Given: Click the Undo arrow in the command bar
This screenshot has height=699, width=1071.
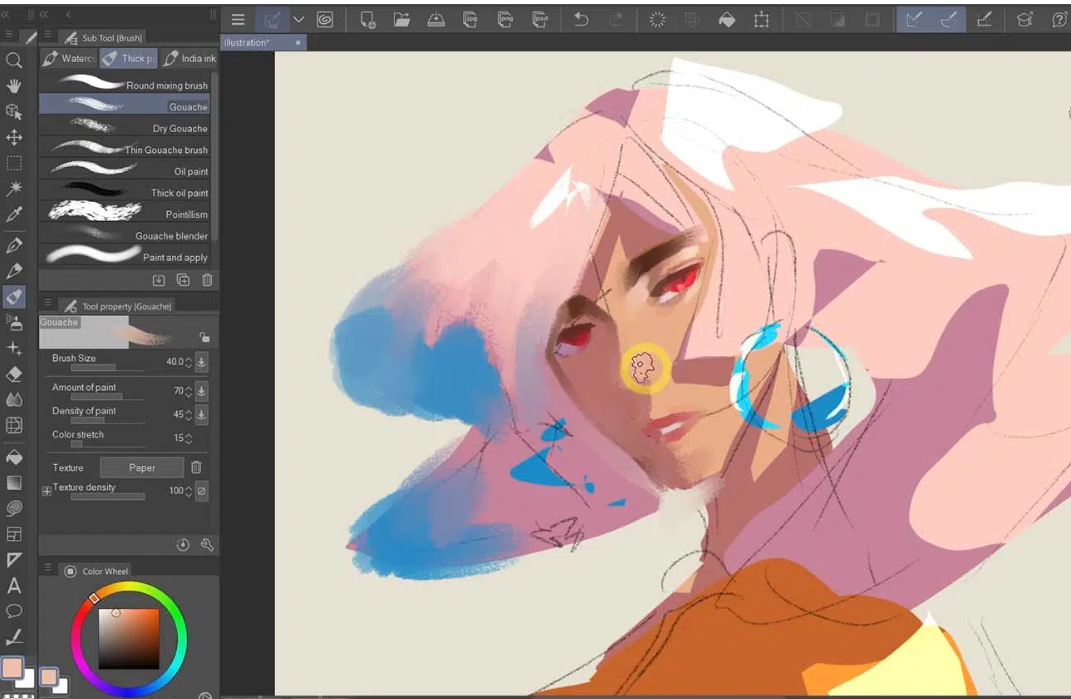Looking at the screenshot, I should (581, 19).
